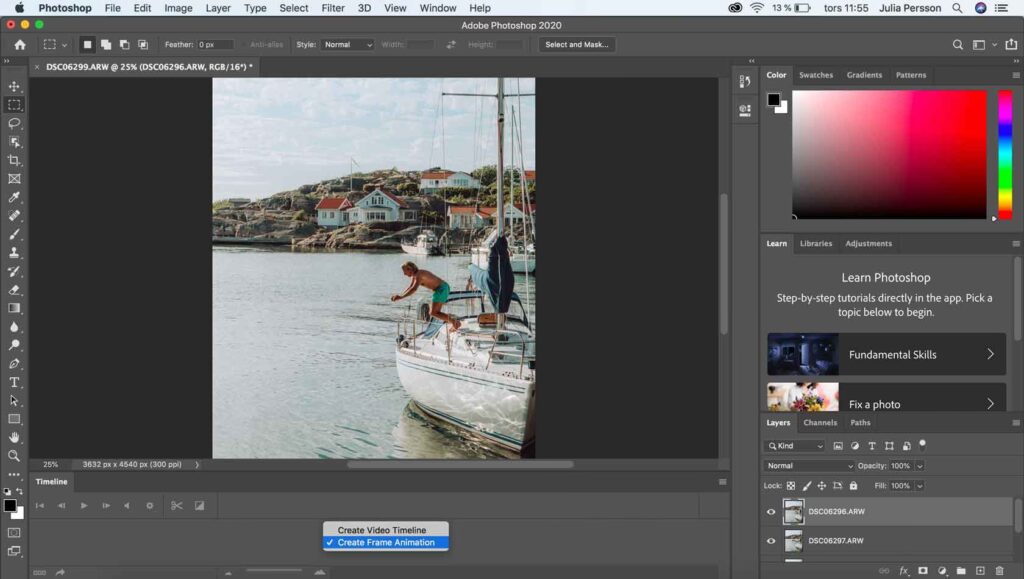This screenshot has width=1024, height=579.
Task: Open the blend mode Normal dropdown
Action: 809,466
